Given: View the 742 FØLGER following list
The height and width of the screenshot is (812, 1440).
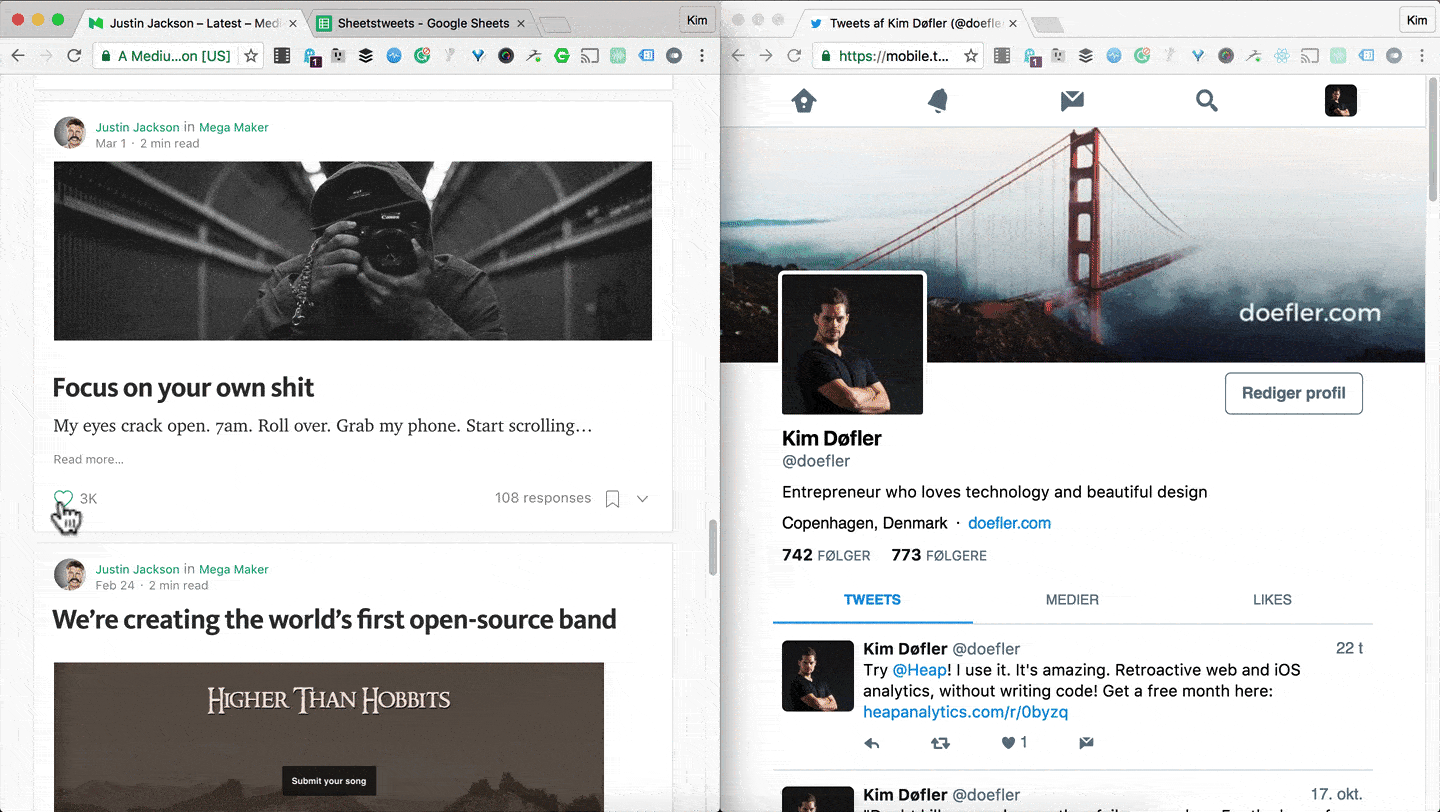Looking at the screenshot, I should [826, 555].
